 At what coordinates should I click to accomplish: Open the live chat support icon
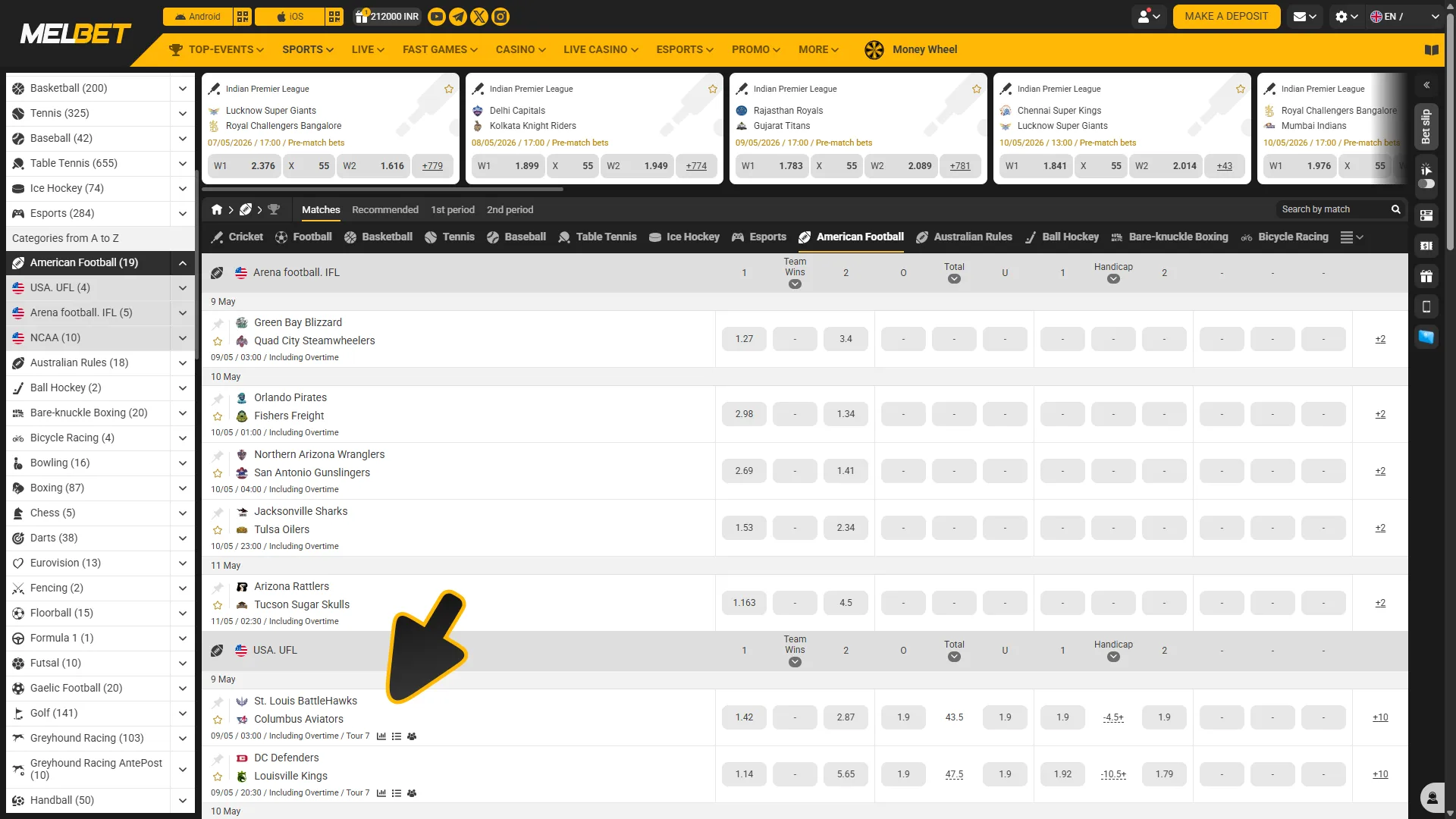(x=1432, y=798)
